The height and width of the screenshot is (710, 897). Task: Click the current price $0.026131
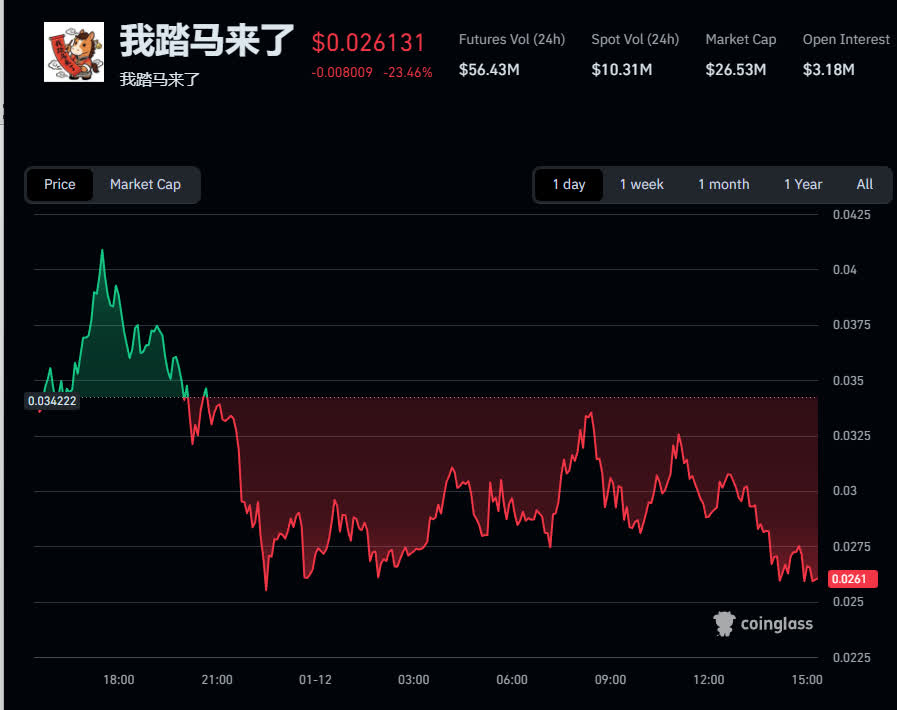368,43
